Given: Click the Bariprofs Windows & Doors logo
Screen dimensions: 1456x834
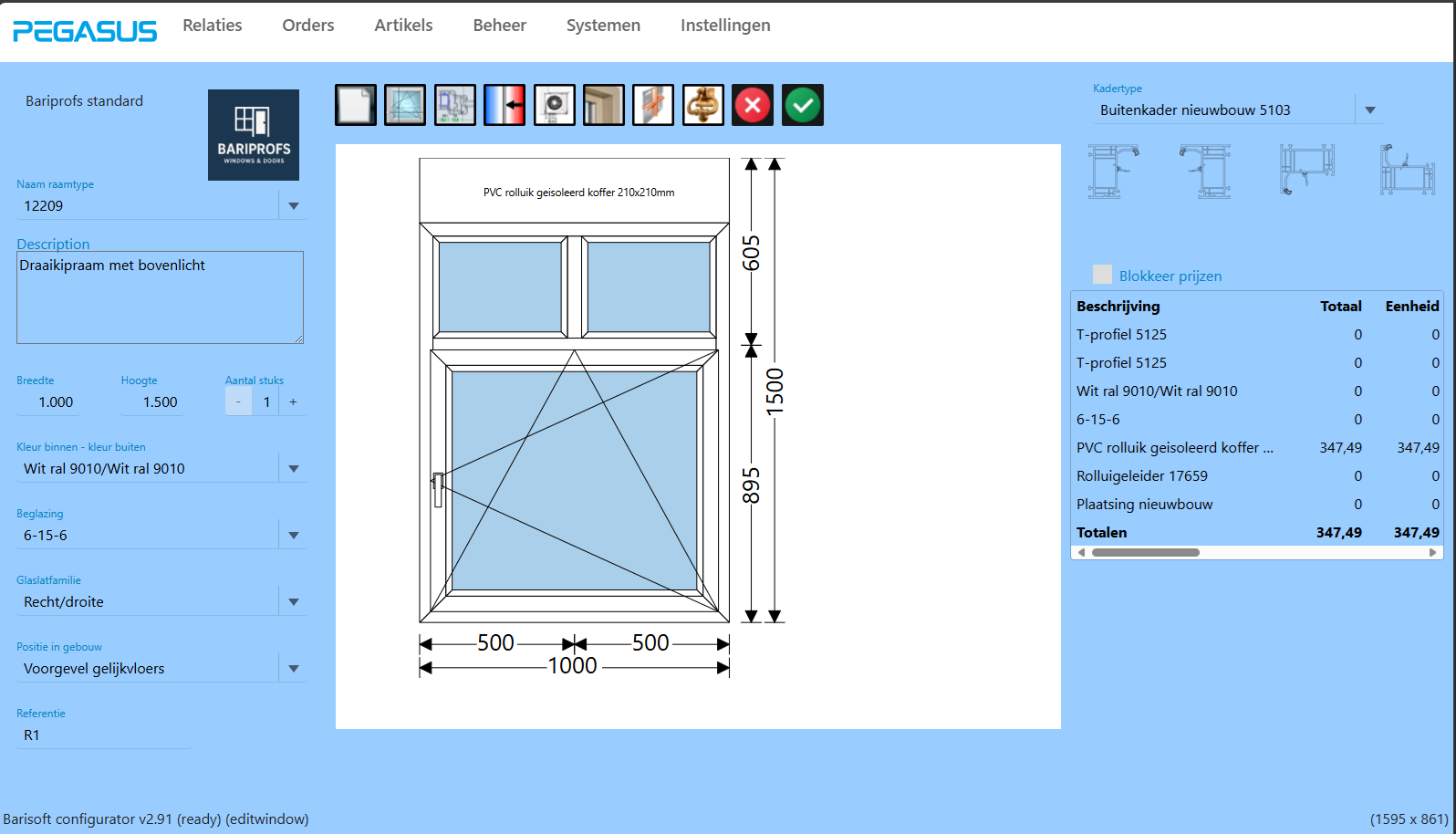Looking at the screenshot, I should click(254, 135).
